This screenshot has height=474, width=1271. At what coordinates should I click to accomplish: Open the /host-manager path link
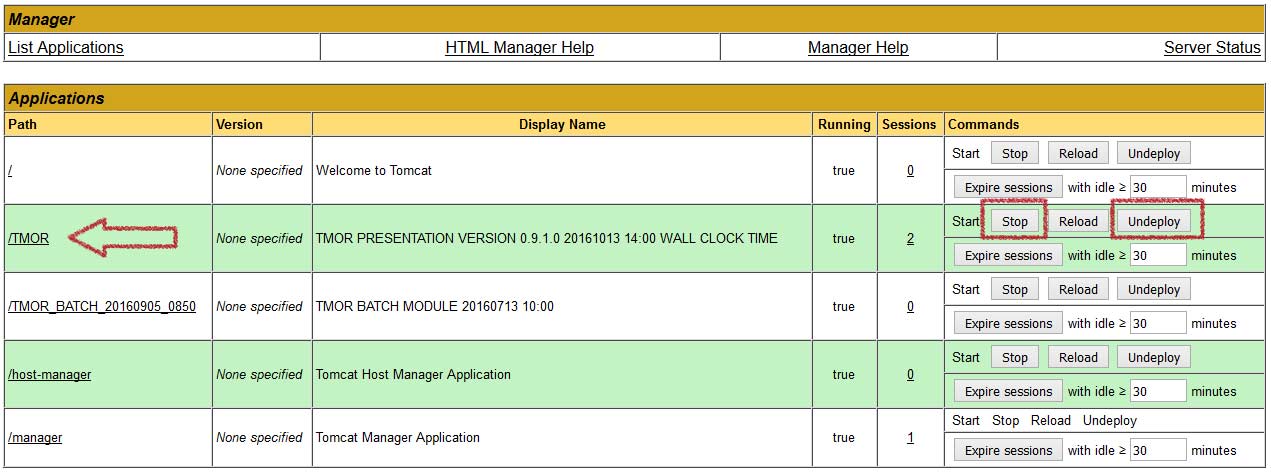(50, 374)
